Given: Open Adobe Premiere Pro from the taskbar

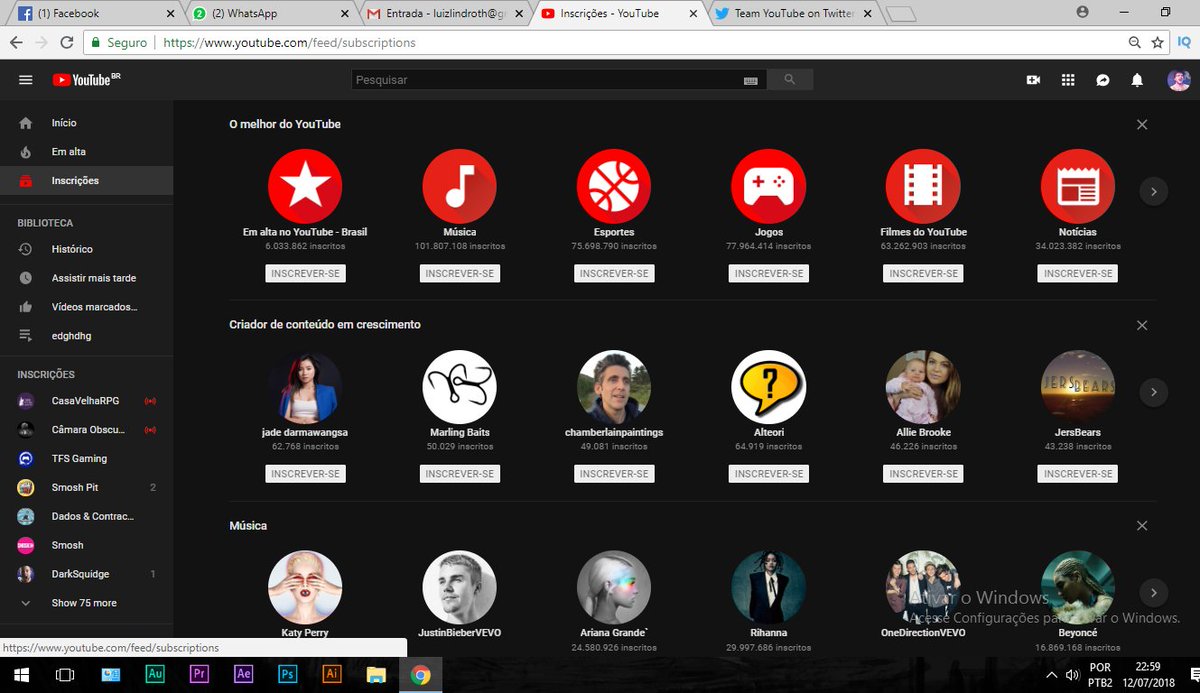Looking at the screenshot, I should point(199,674).
